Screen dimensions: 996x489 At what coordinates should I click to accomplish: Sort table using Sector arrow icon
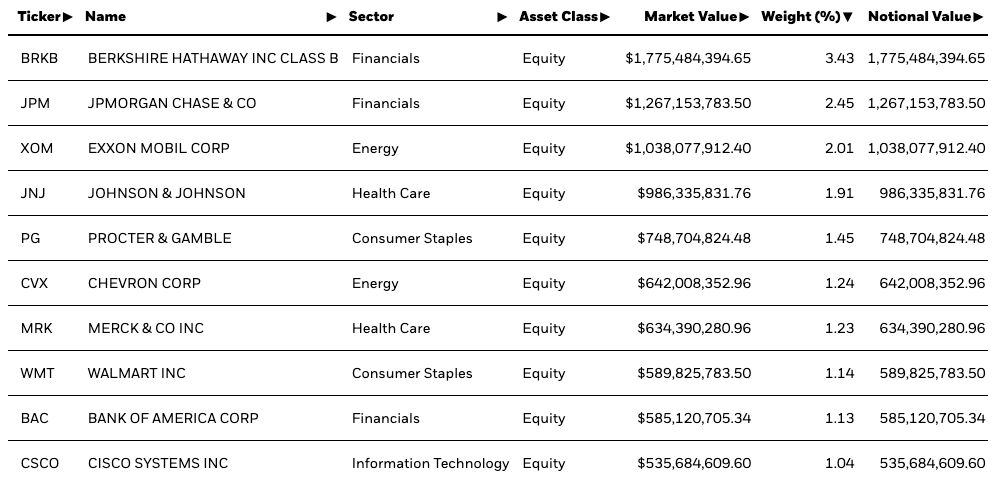(x=502, y=17)
